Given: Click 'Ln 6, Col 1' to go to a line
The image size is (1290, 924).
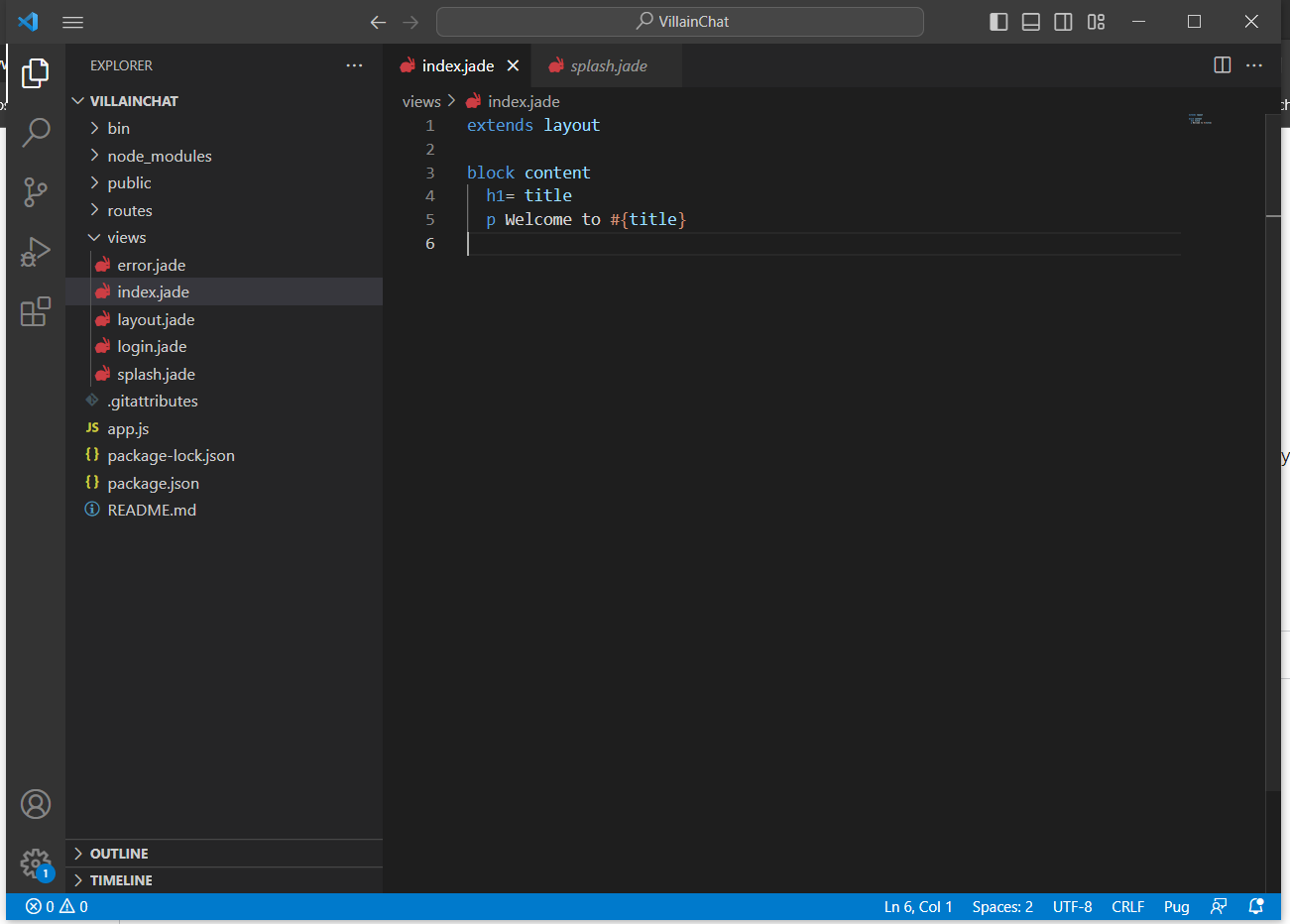Looking at the screenshot, I should pyautogui.click(x=917, y=906).
